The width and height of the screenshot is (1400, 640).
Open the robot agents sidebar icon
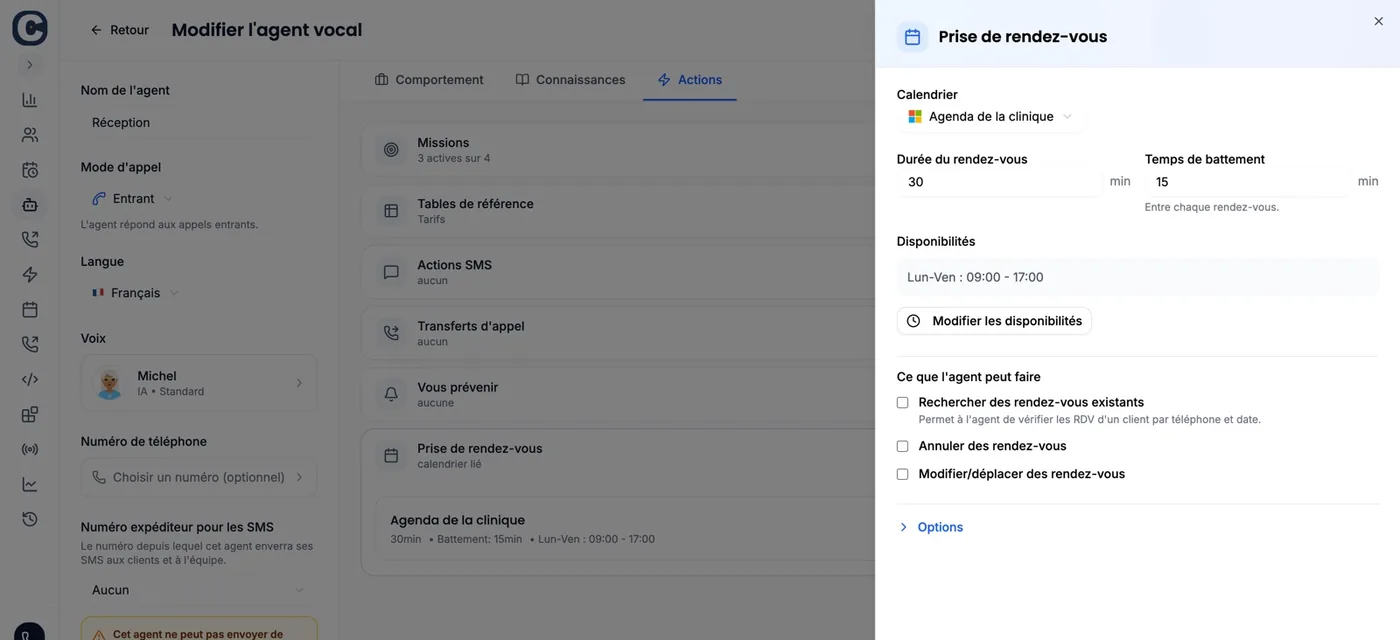pyautogui.click(x=30, y=205)
